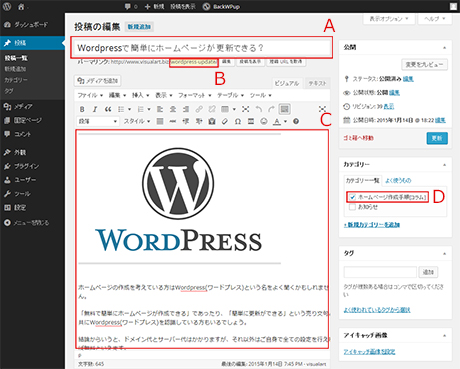Open the スタイル styles dropdown
The image size is (460, 369).
(137, 121)
